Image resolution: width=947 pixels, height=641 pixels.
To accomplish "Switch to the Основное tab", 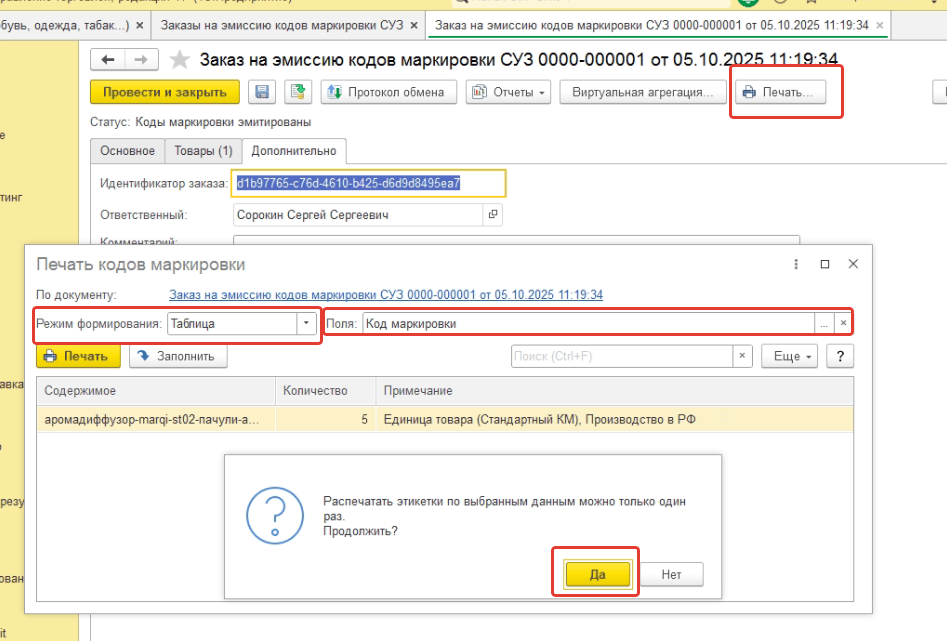I will click(x=127, y=151).
